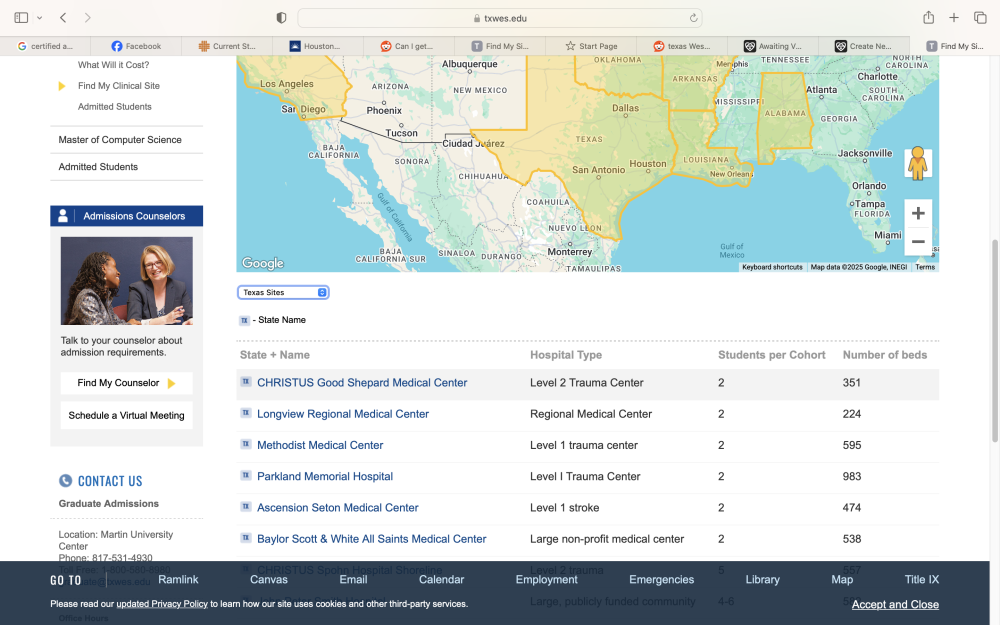Click the Safari share icon

pos(929,18)
